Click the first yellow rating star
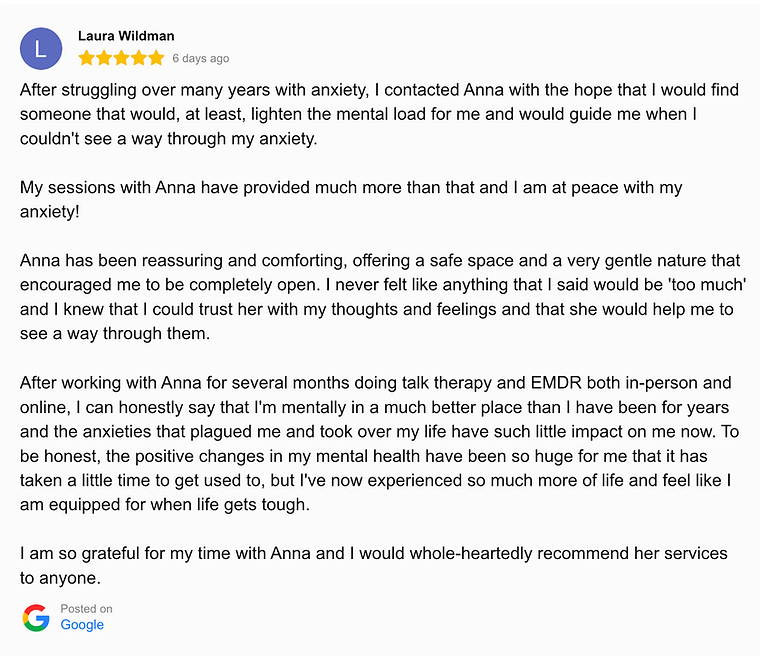The image size is (760, 656). (x=86, y=58)
